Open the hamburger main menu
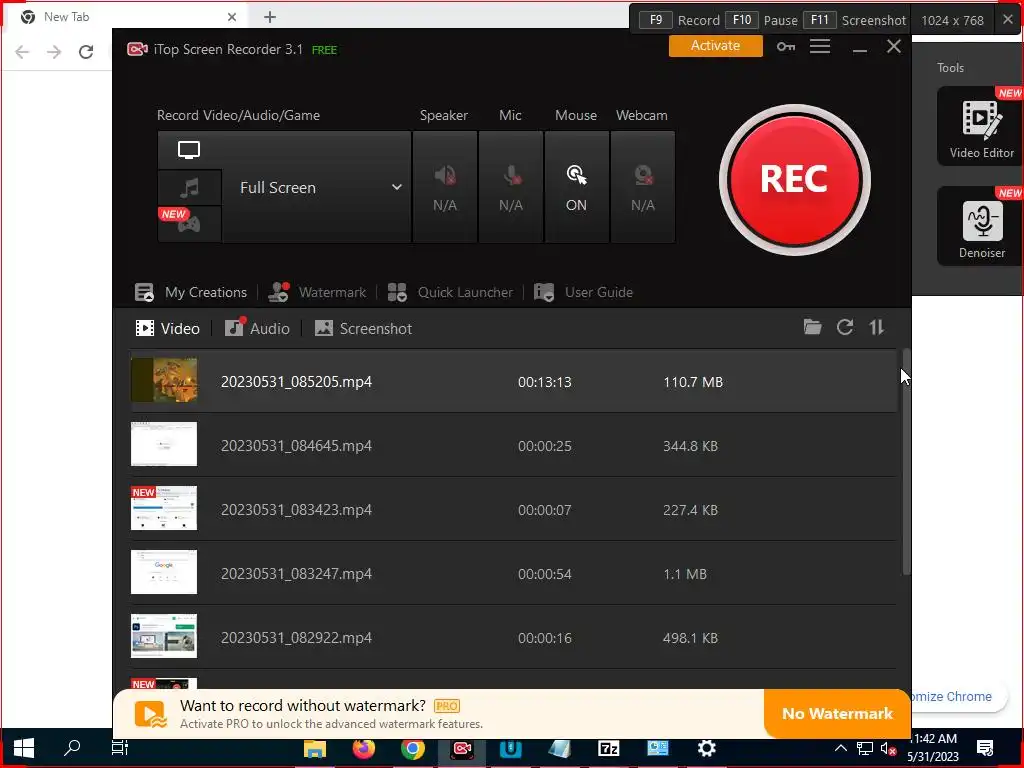Screen dimensions: 1024x768 pyautogui.click(x=820, y=46)
